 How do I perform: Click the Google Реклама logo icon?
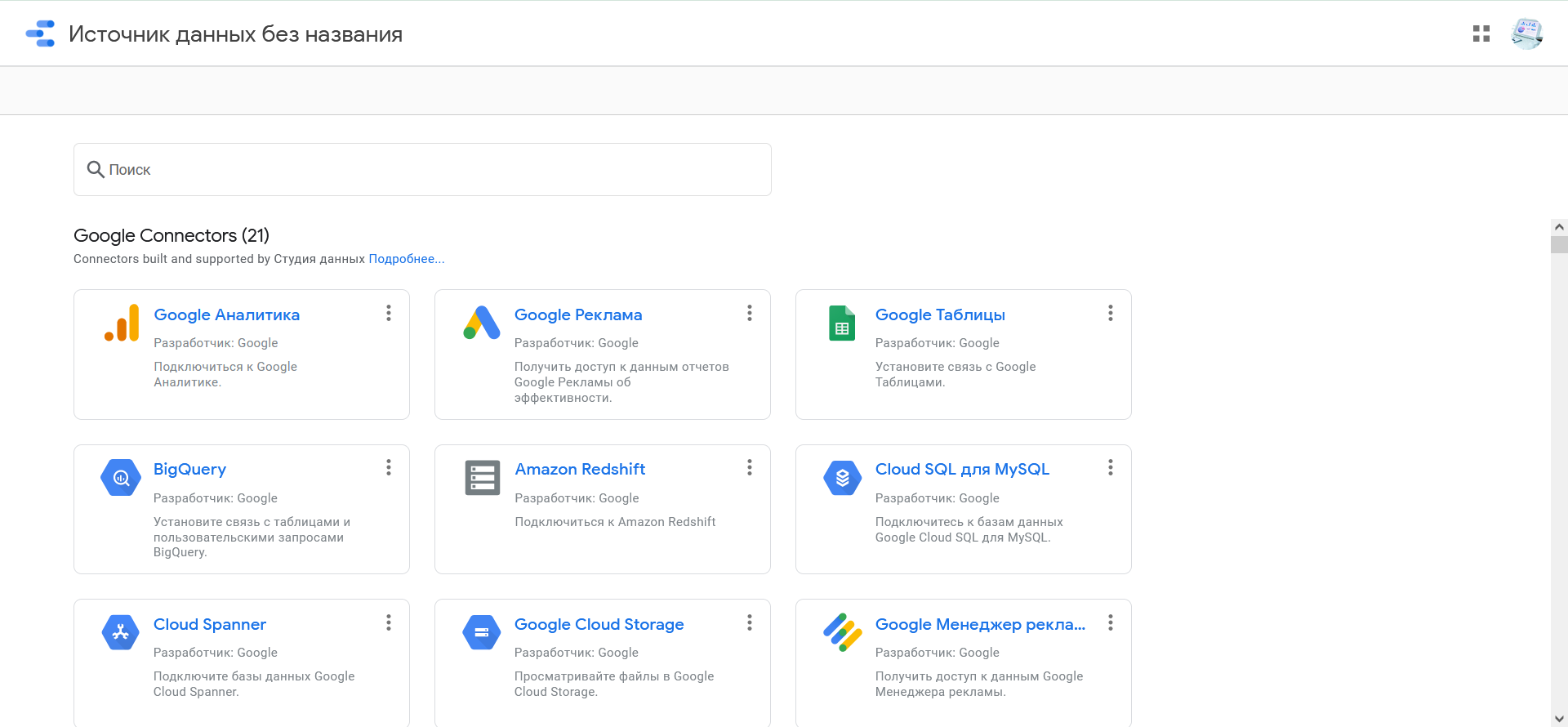tap(482, 323)
